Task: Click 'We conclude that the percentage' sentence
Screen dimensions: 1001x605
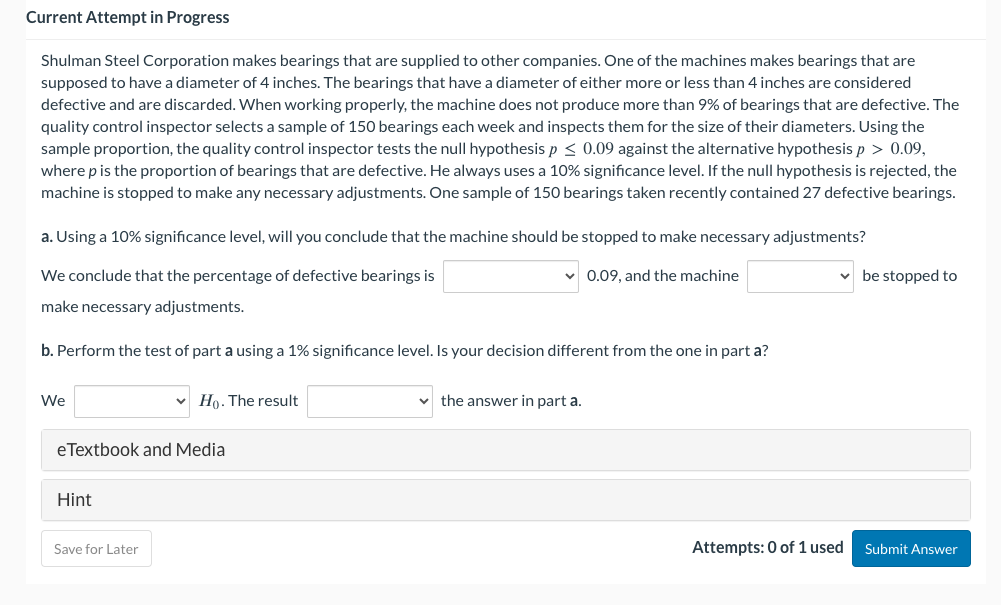Action: pyautogui.click(x=238, y=276)
